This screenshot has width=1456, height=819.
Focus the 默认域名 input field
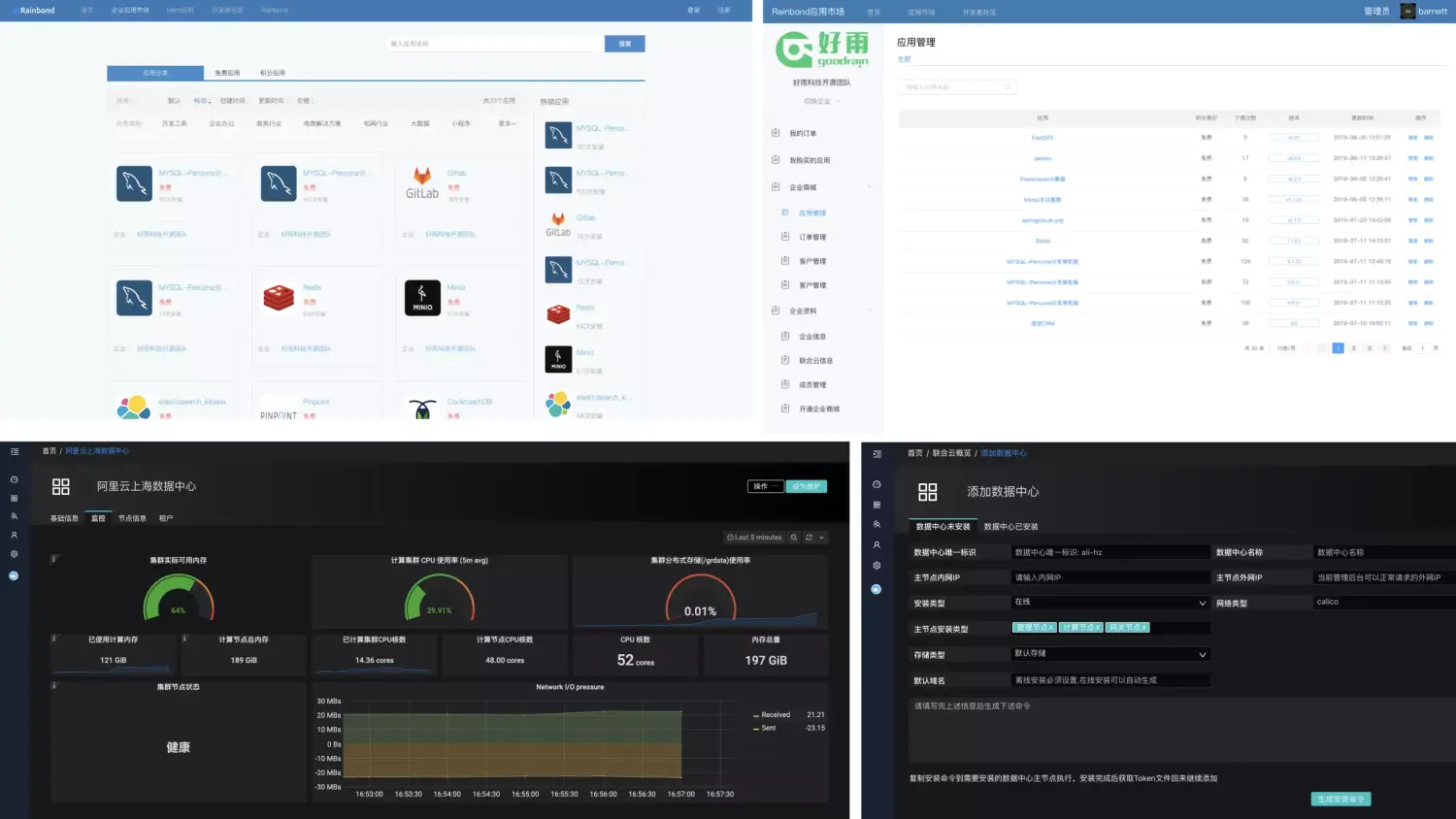[x=1110, y=680]
